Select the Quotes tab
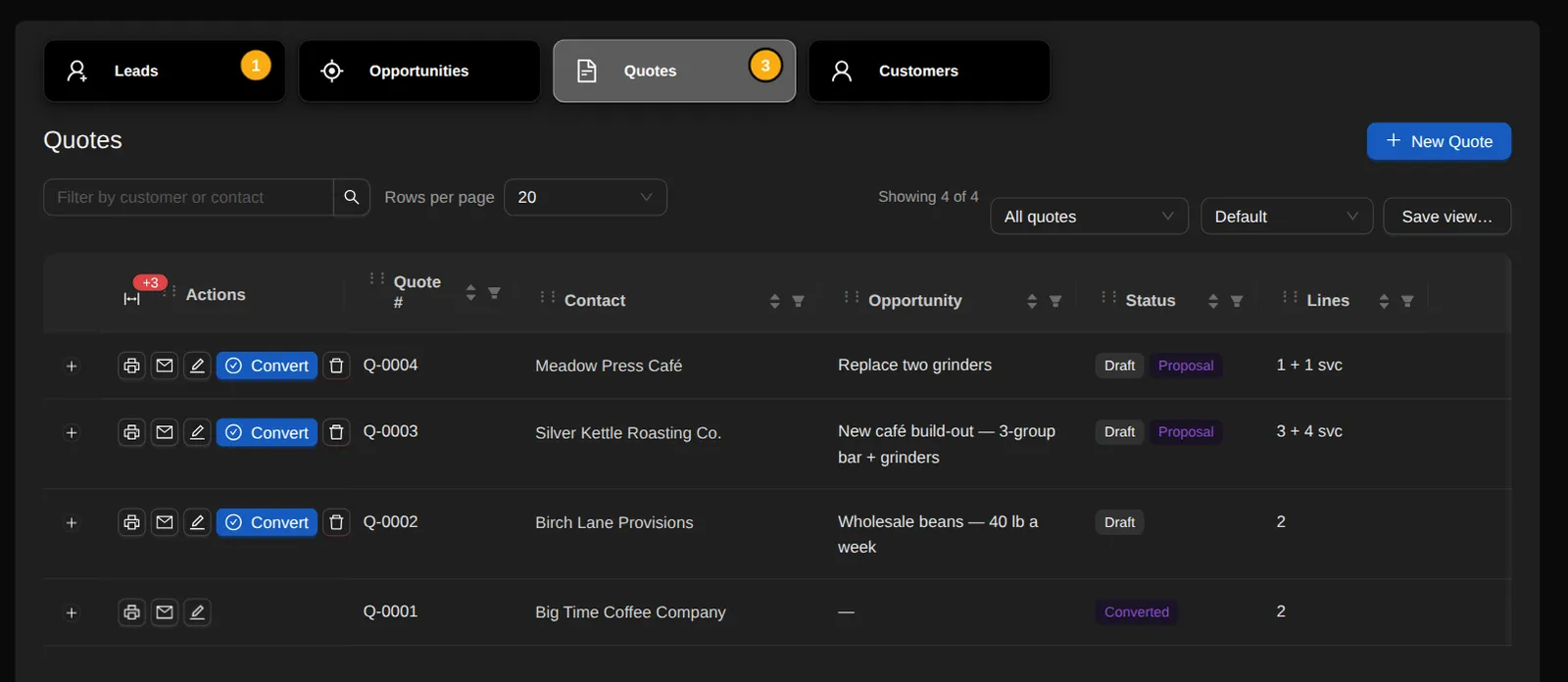 (x=674, y=71)
